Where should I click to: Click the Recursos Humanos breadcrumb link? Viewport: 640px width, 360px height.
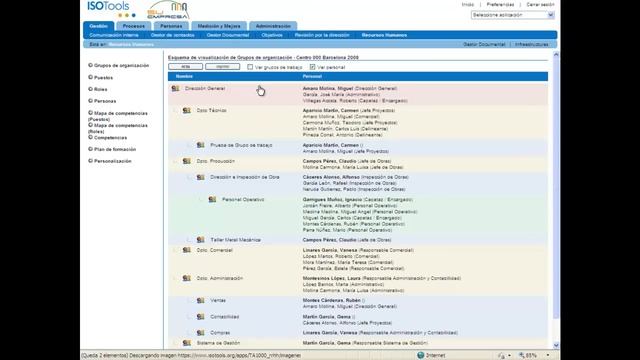click(x=131, y=44)
